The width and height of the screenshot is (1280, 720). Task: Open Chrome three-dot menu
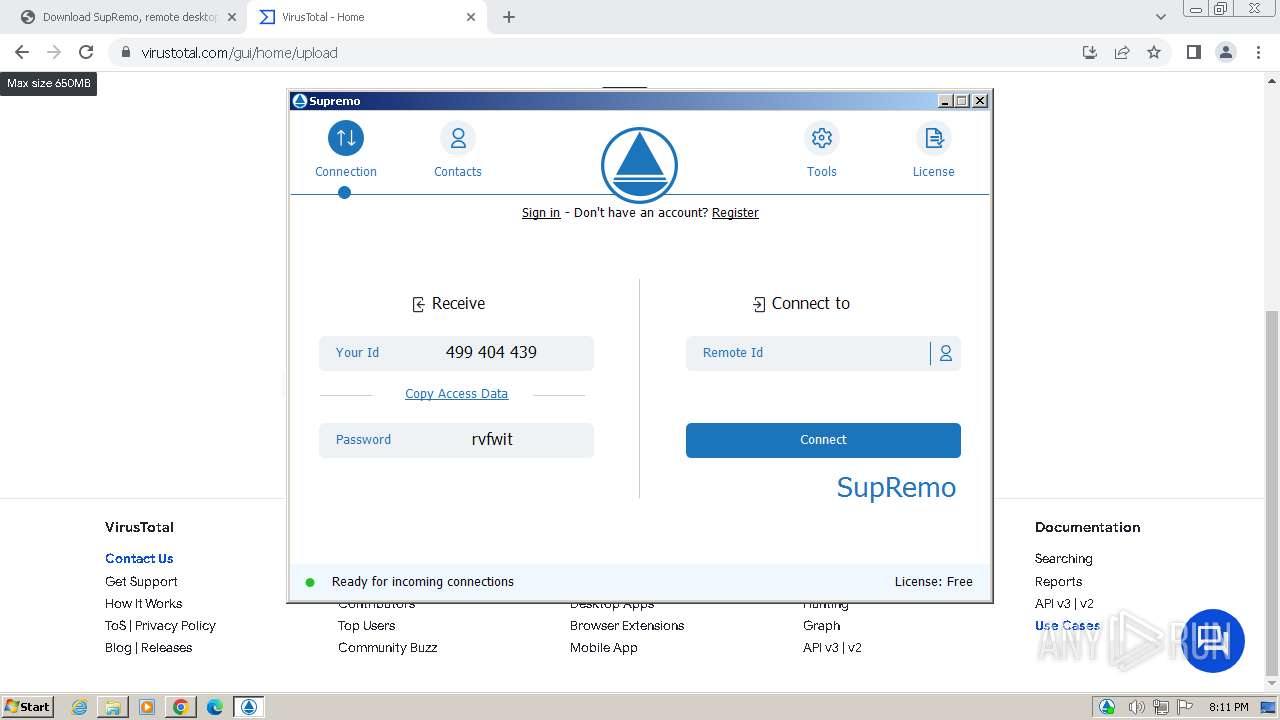click(x=1257, y=52)
